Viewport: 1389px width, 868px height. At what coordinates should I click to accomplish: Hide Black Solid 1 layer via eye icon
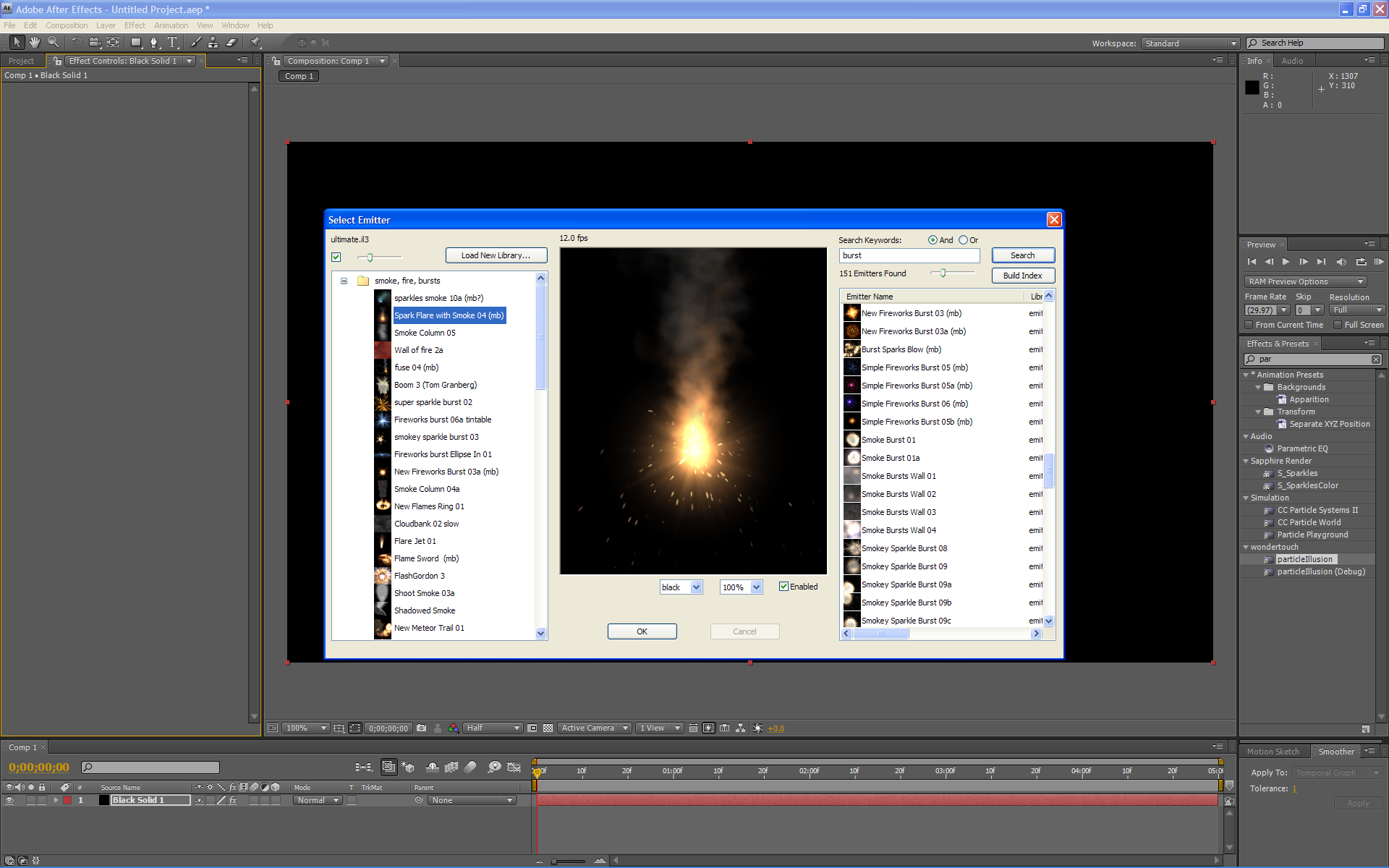9,800
